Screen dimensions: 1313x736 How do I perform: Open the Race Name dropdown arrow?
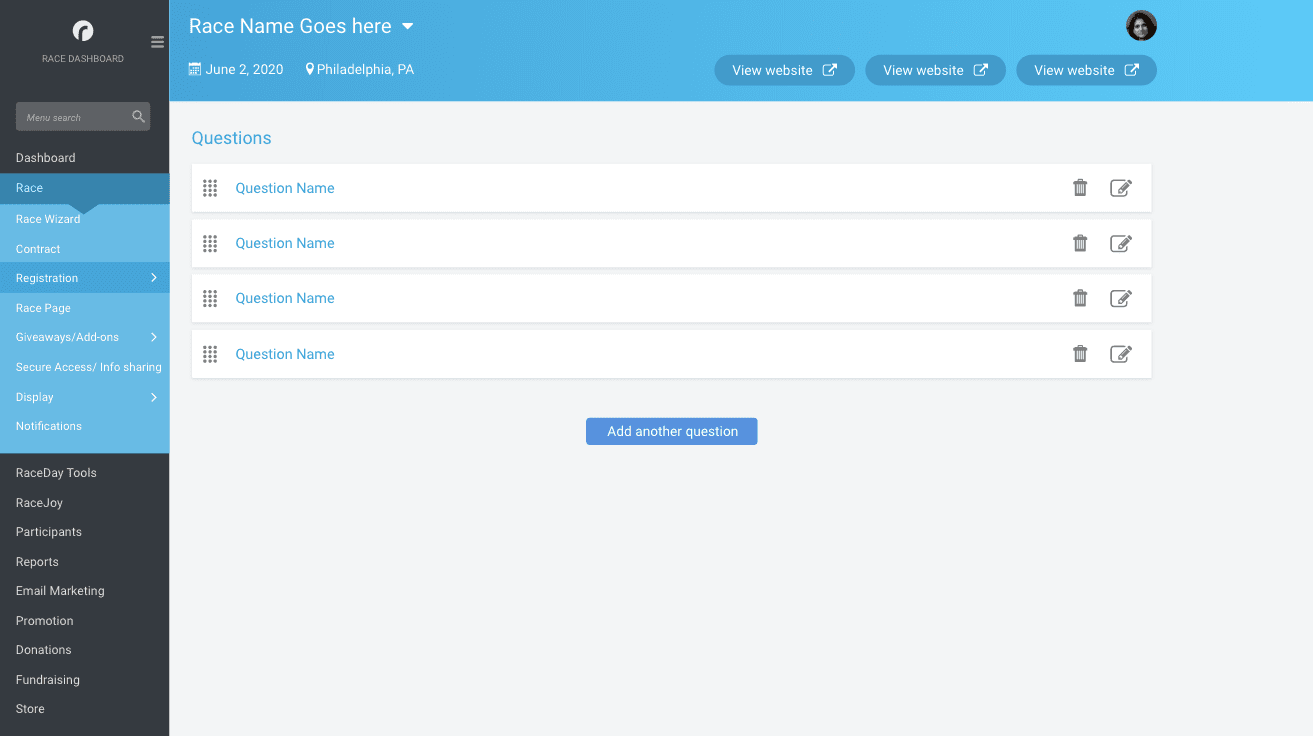pyautogui.click(x=408, y=27)
